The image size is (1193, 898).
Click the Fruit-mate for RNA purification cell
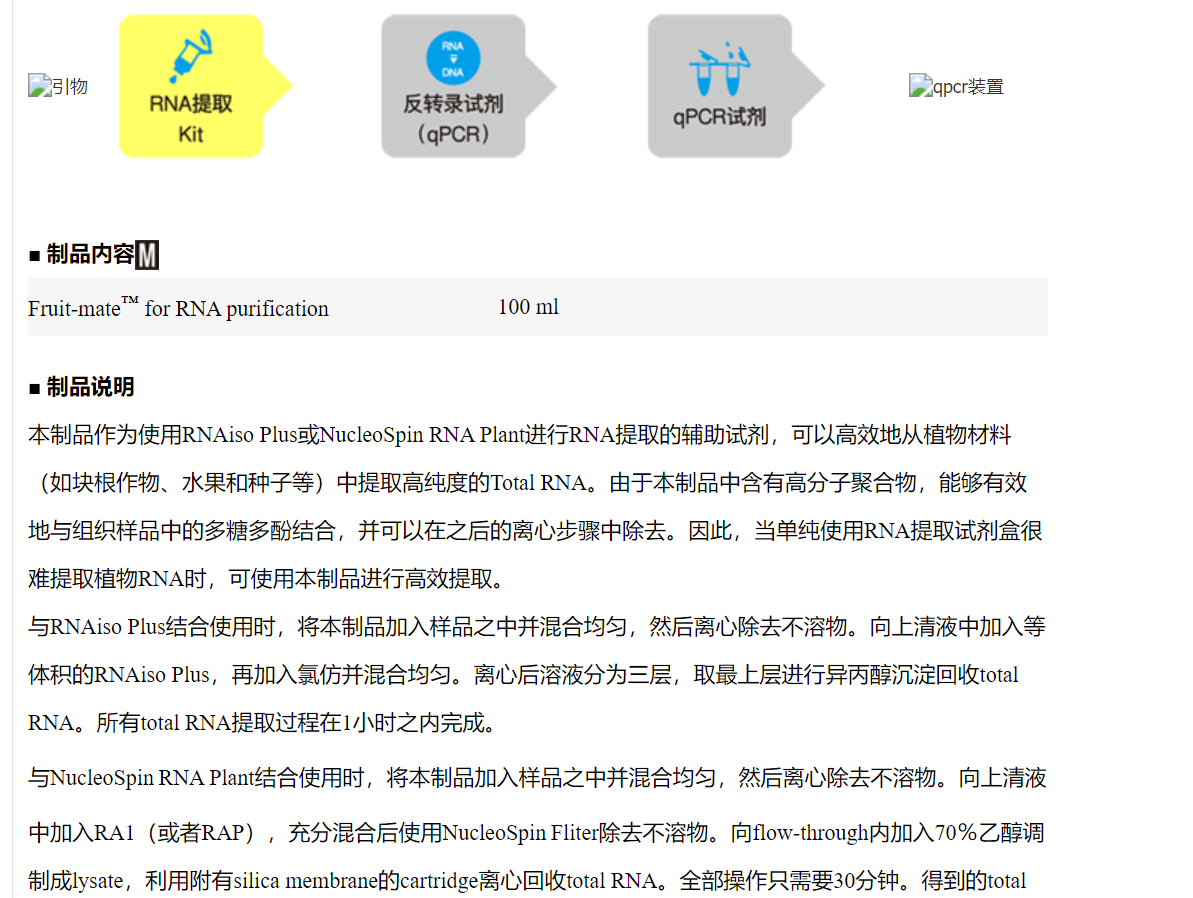tap(178, 309)
